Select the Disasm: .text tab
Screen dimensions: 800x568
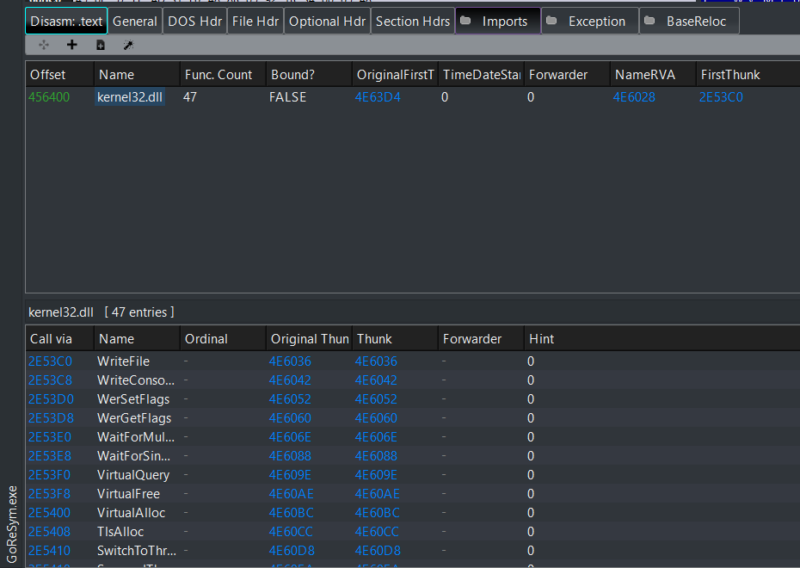(66, 21)
